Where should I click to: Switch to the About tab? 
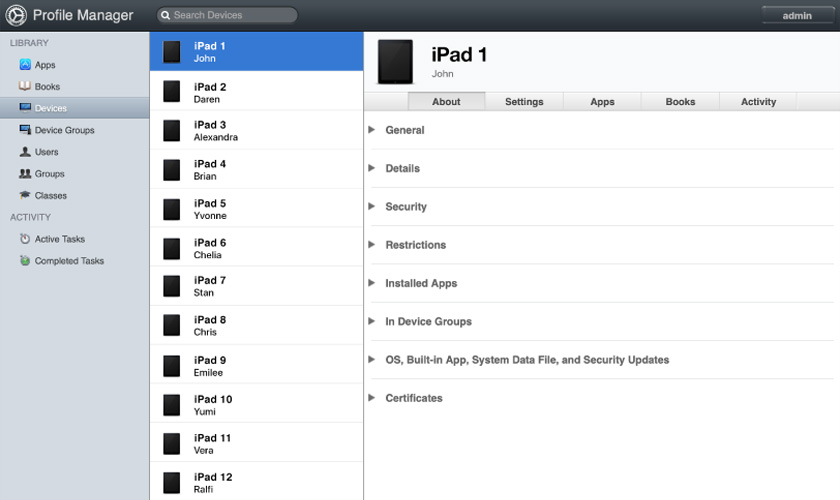coord(446,101)
